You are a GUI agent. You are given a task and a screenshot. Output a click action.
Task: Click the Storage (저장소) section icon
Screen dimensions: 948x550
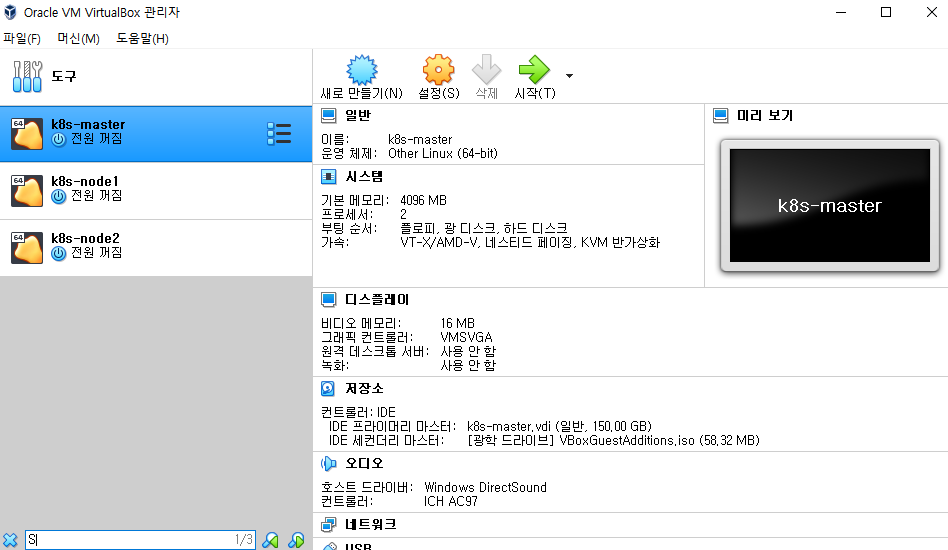(328, 389)
